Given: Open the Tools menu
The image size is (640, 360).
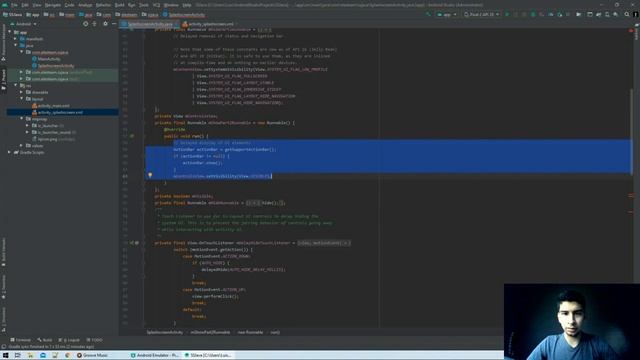Looking at the screenshot, I should (x=144, y=5).
